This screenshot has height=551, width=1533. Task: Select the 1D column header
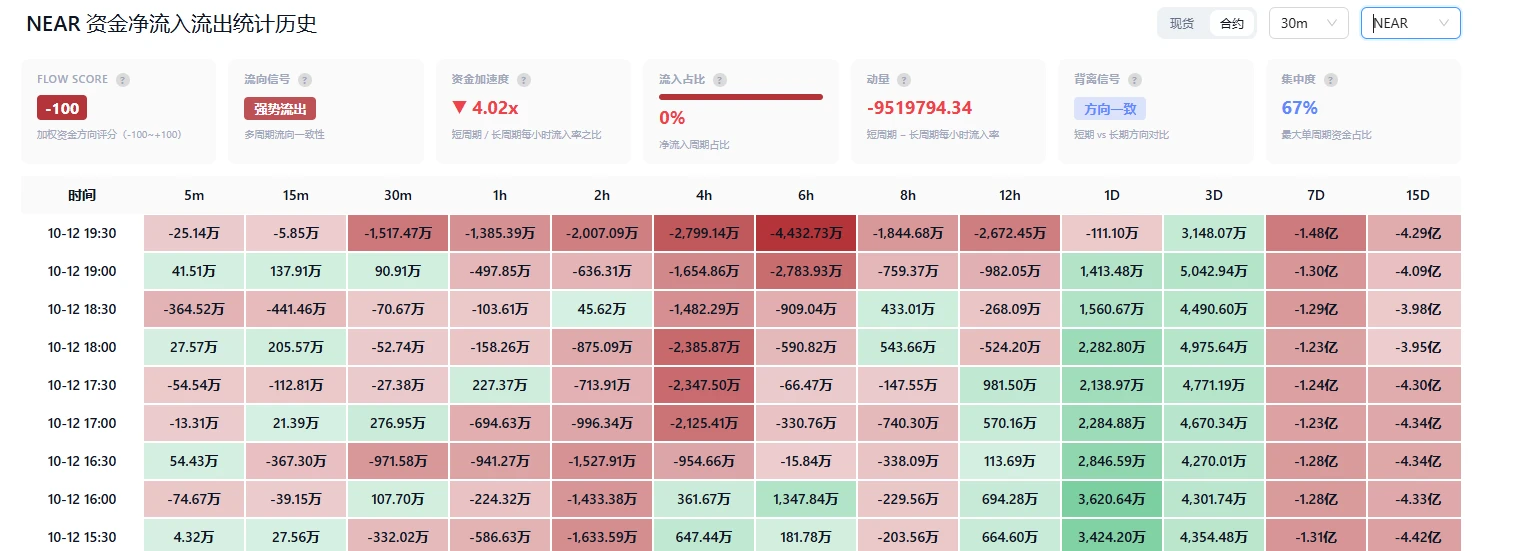[x=1112, y=195]
